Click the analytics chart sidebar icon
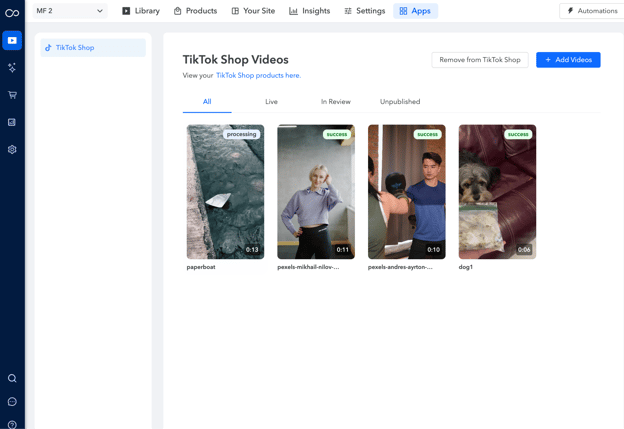624x429 pixels. coord(12,122)
